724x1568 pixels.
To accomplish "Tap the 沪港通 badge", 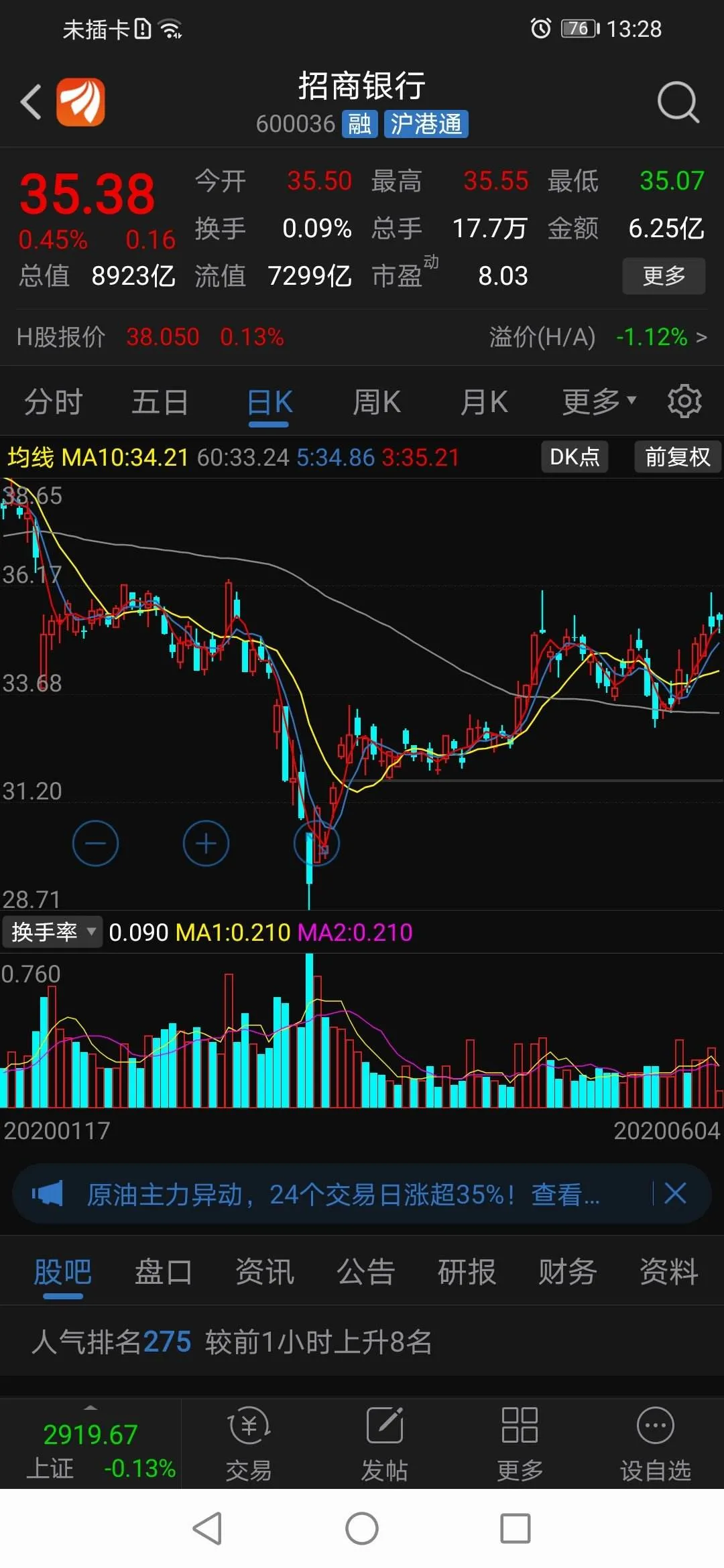I will 426,124.
